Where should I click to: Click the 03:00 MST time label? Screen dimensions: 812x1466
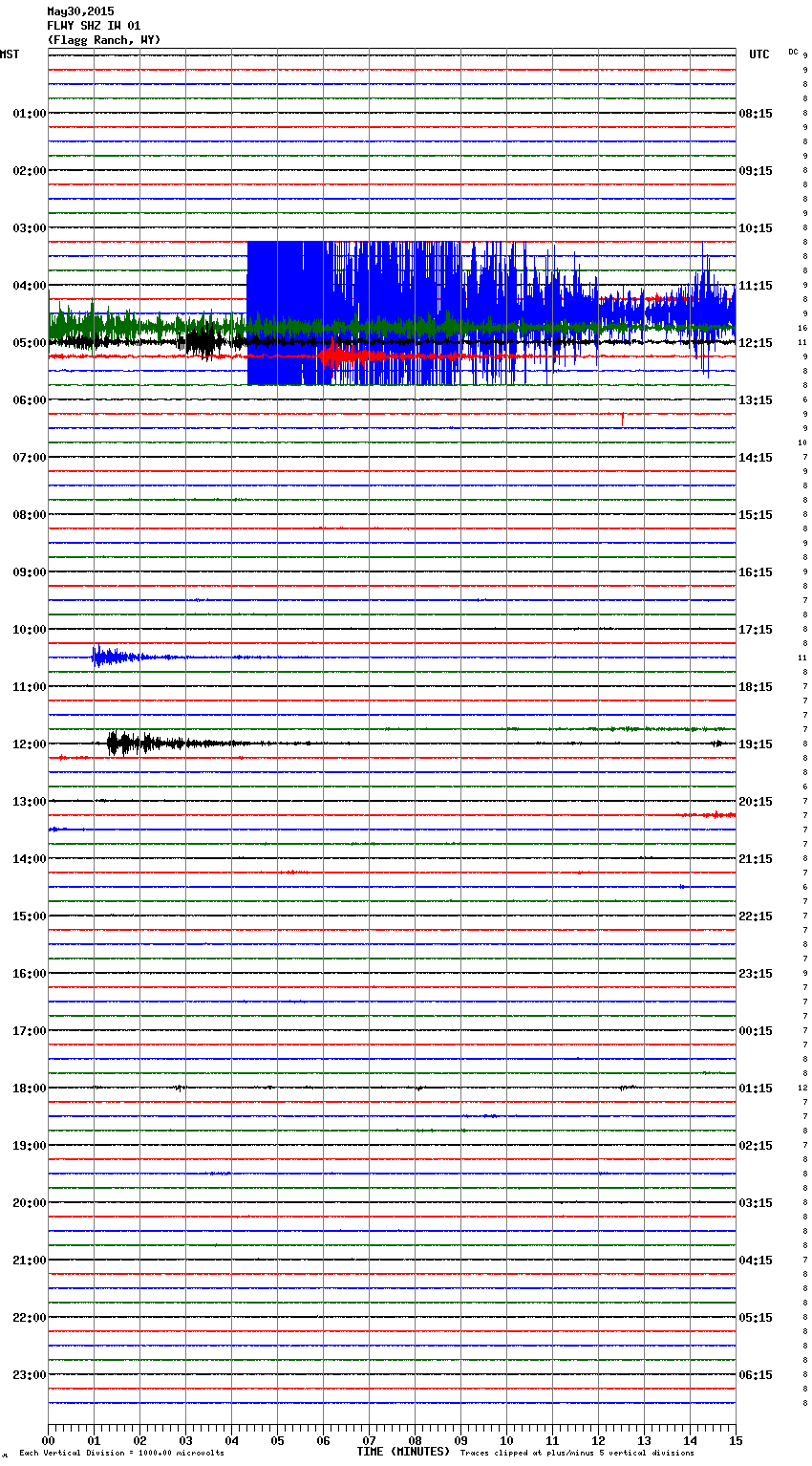[30, 228]
